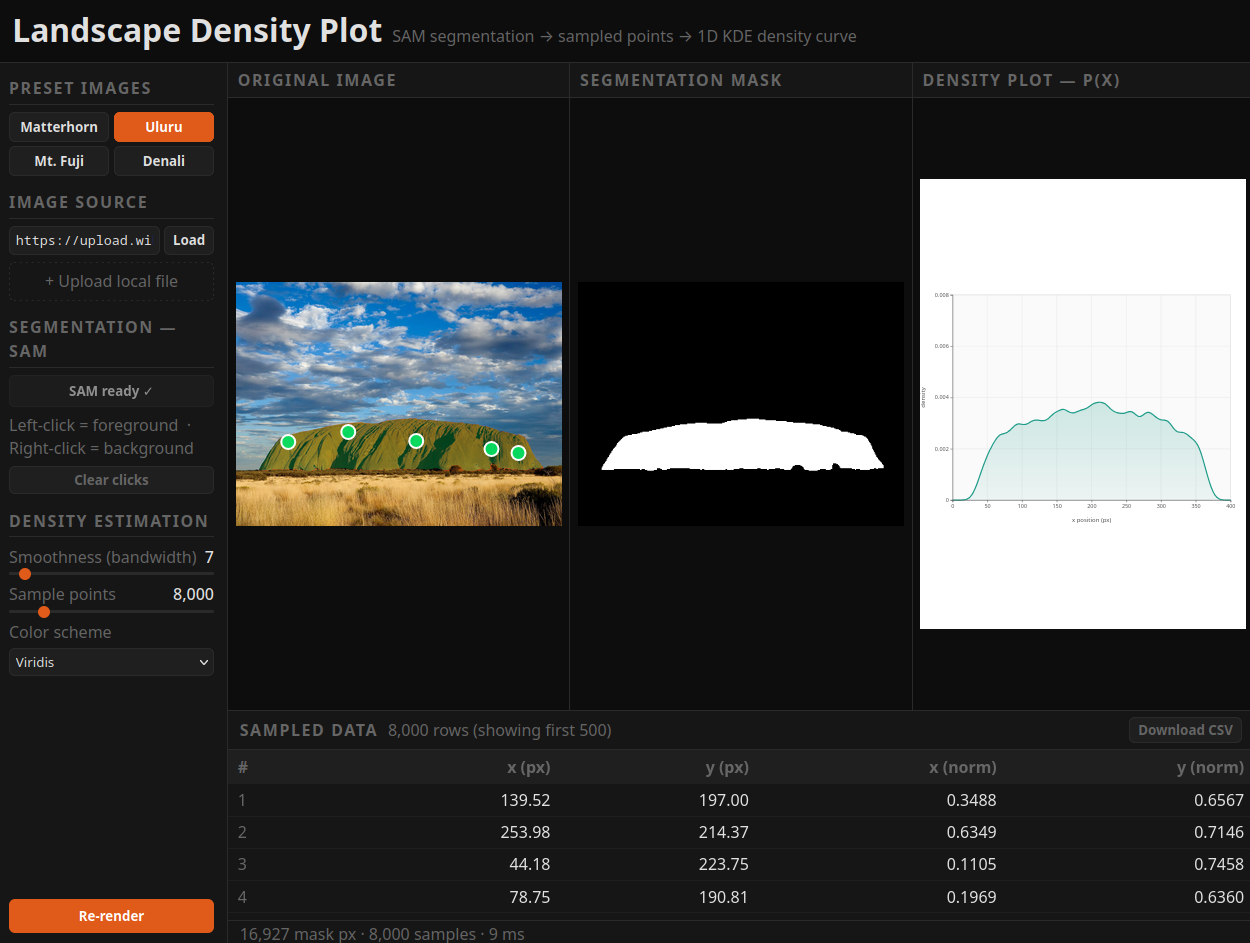Click the cell value 0.6349
The image size is (1250, 943).
pos(971,832)
